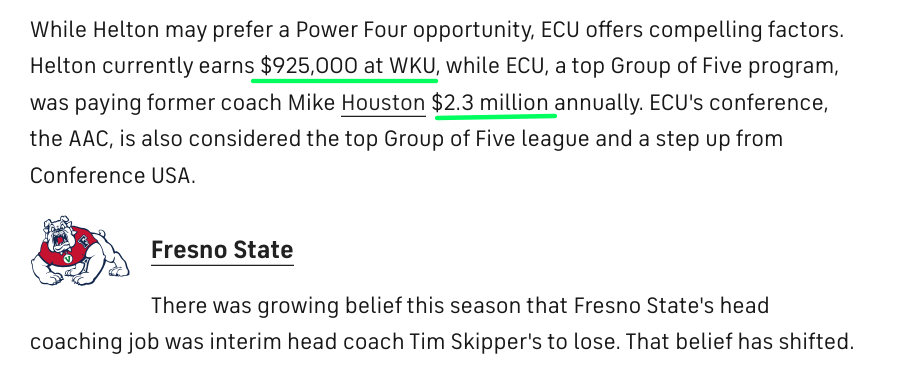Click the phrase Helton currently earns
The width and height of the screenshot is (906, 383).
pyautogui.click(x=142, y=67)
